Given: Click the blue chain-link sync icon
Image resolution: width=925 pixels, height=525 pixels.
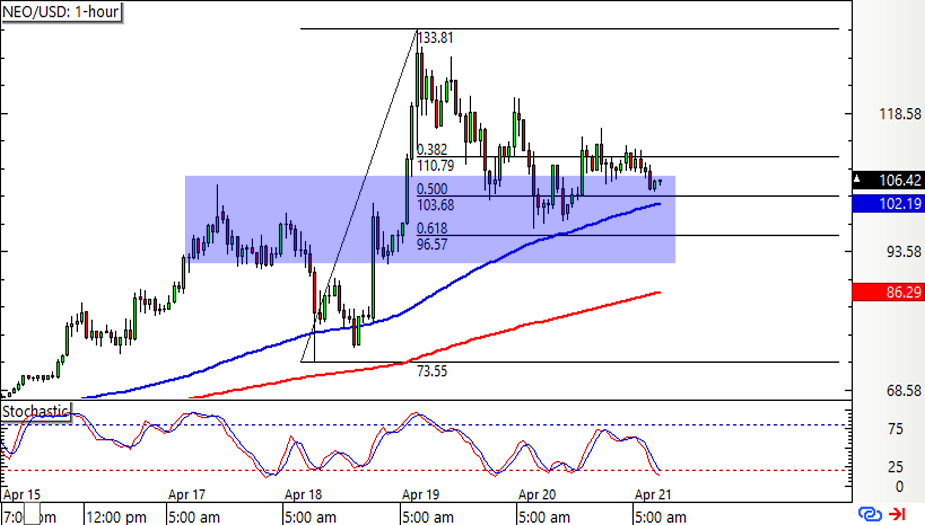Looking at the screenshot, I should [x=870, y=514].
